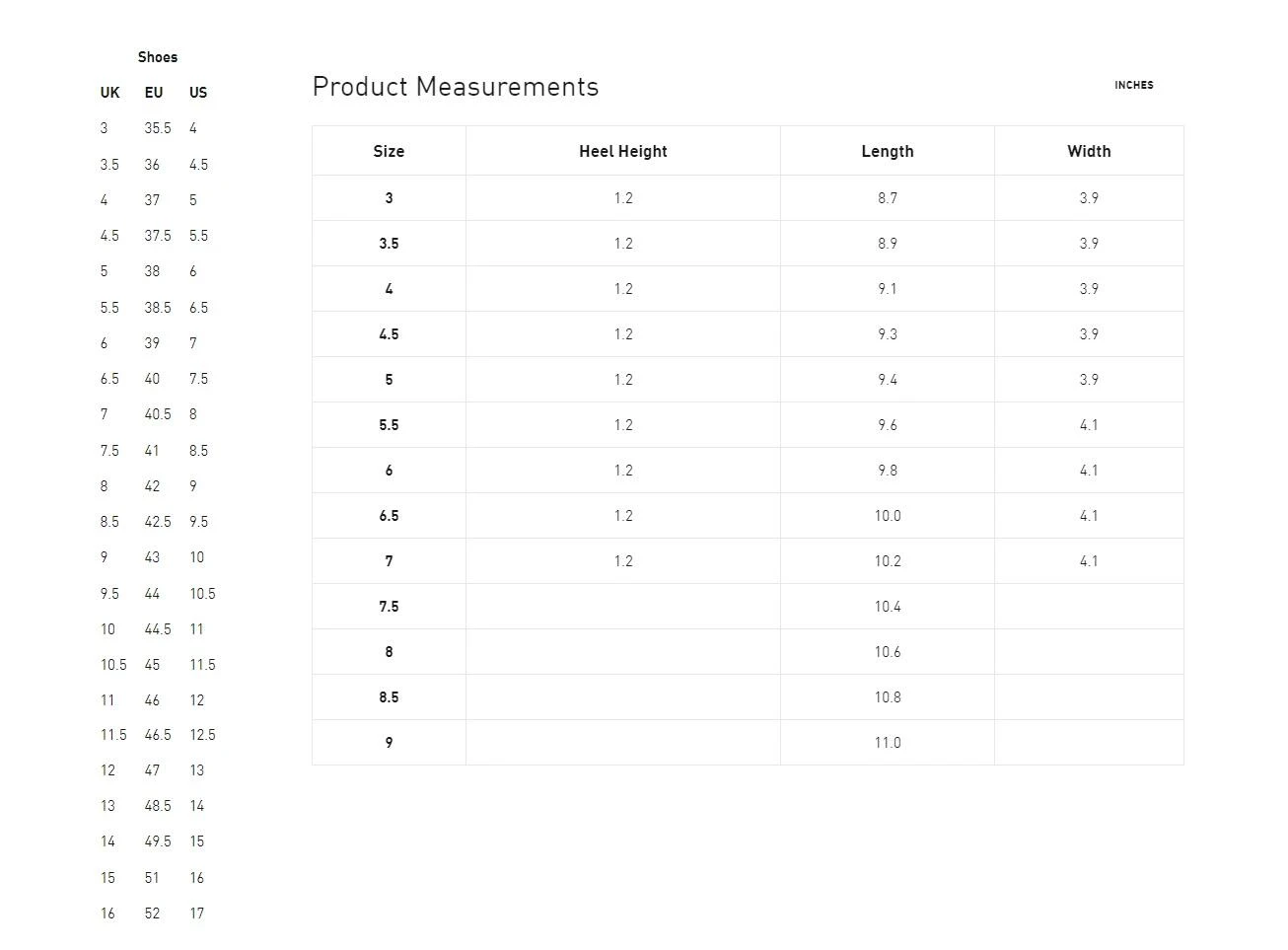
Task: Click the Heel Height column header
Action: (622, 151)
